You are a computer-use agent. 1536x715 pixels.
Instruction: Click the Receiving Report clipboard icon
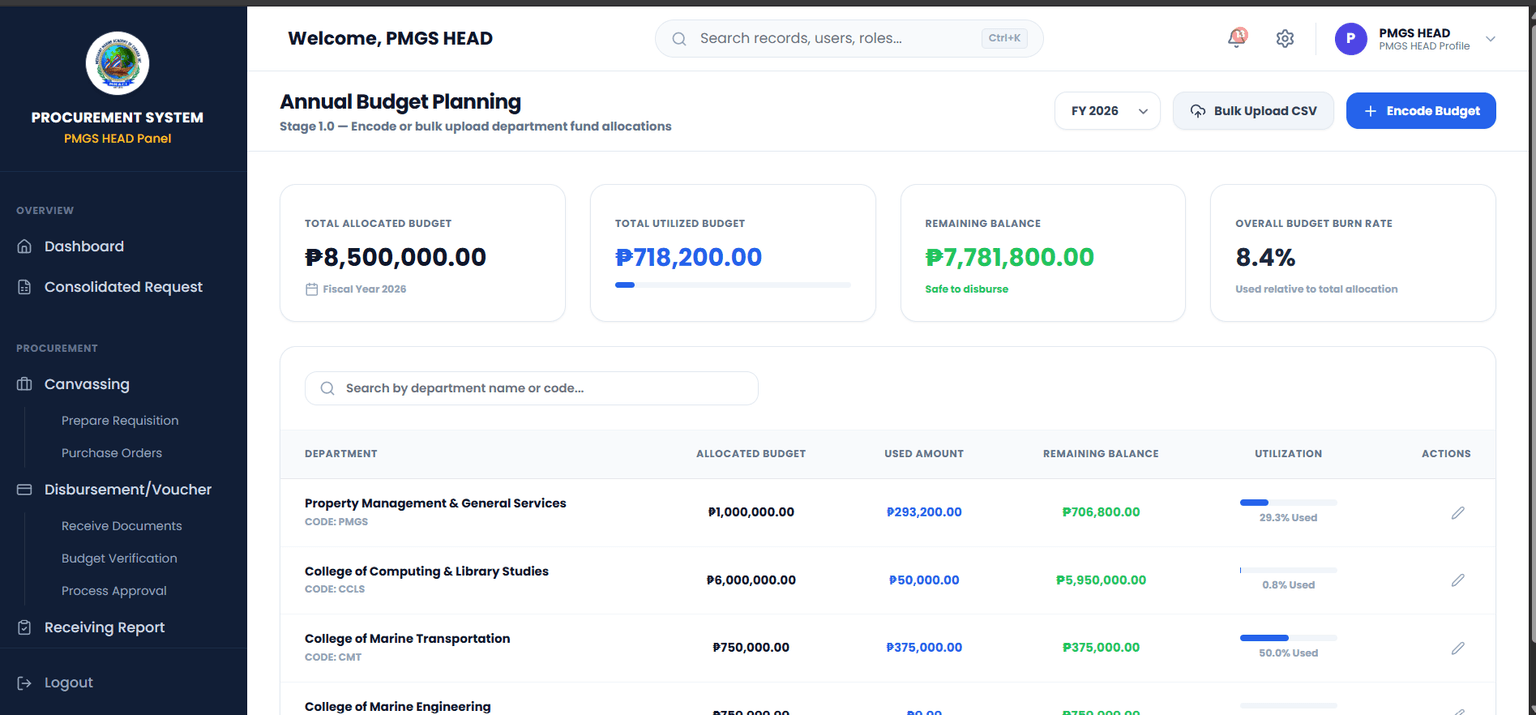point(25,627)
